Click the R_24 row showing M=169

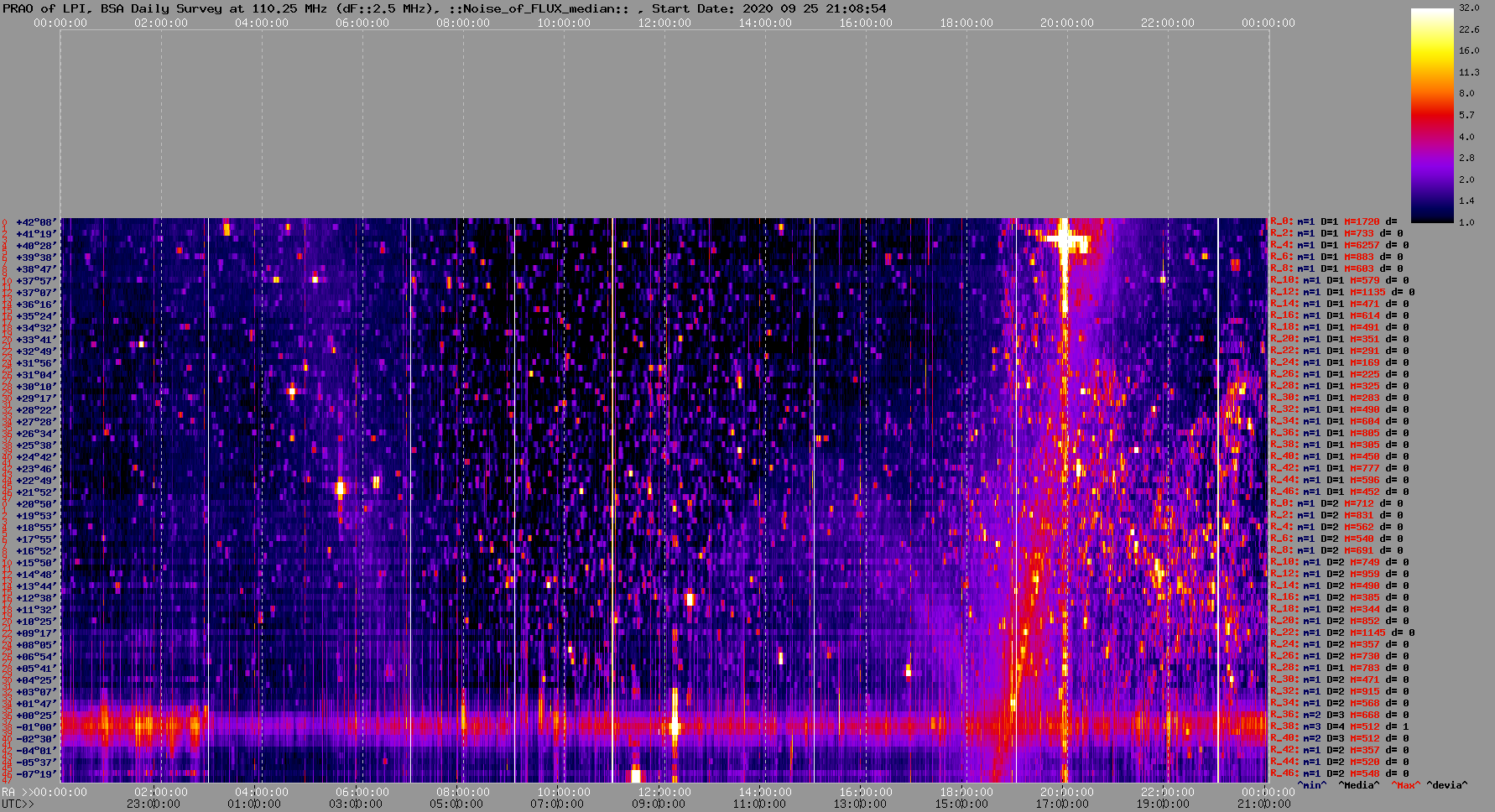click(x=1340, y=363)
